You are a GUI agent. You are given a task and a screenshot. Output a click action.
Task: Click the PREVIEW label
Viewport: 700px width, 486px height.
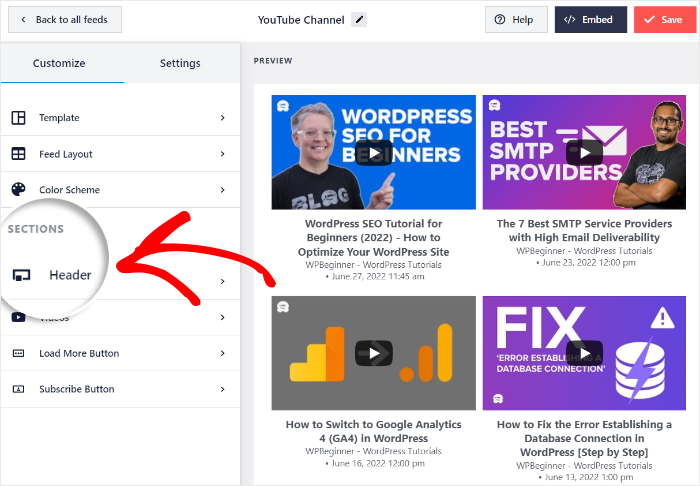(x=273, y=61)
